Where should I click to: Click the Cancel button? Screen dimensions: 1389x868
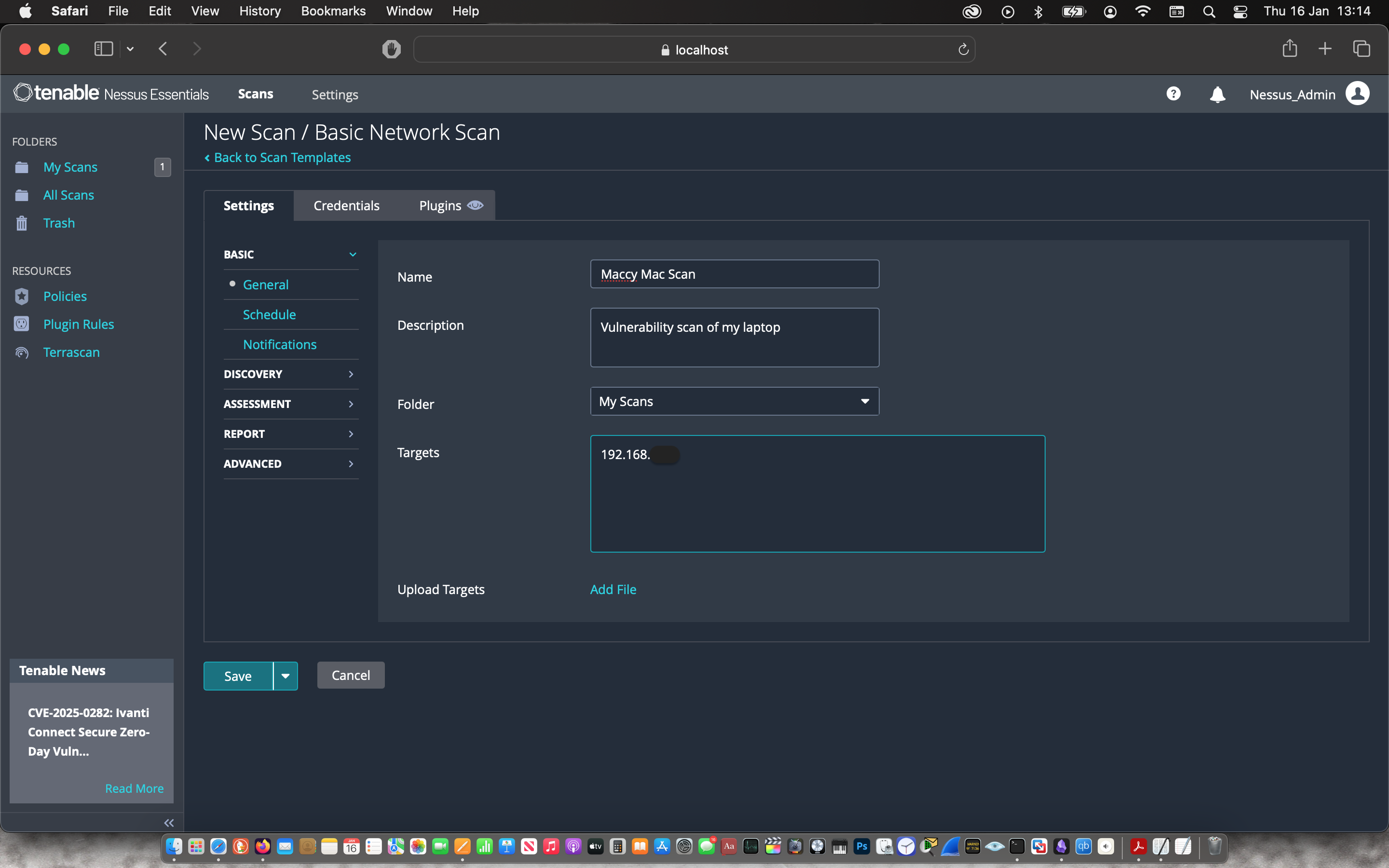click(350, 675)
